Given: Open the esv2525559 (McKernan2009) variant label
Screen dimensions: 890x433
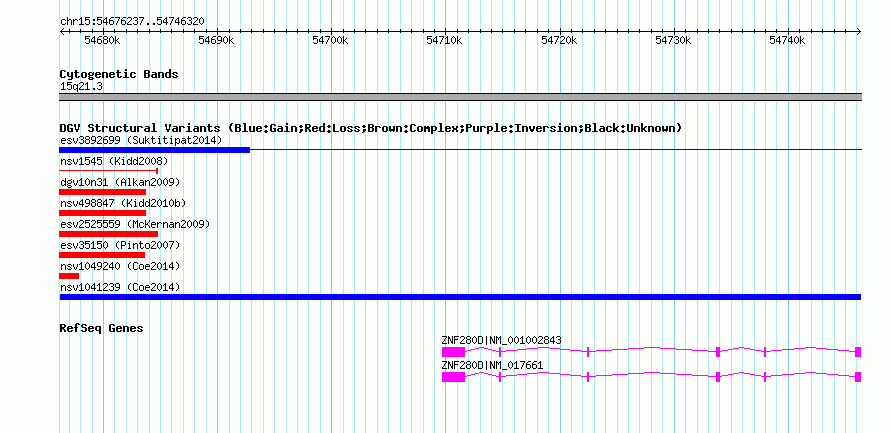Looking at the screenshot, I should 135,224.
